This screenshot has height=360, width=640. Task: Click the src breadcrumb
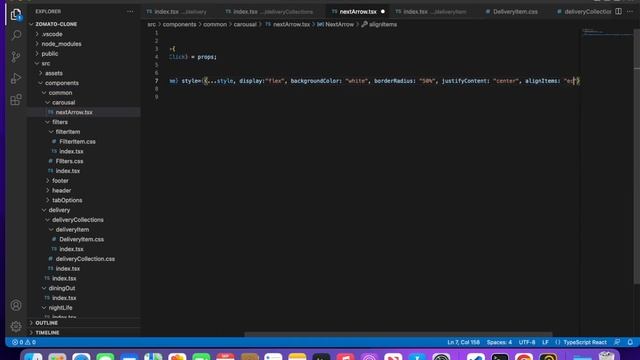point(151,24)
